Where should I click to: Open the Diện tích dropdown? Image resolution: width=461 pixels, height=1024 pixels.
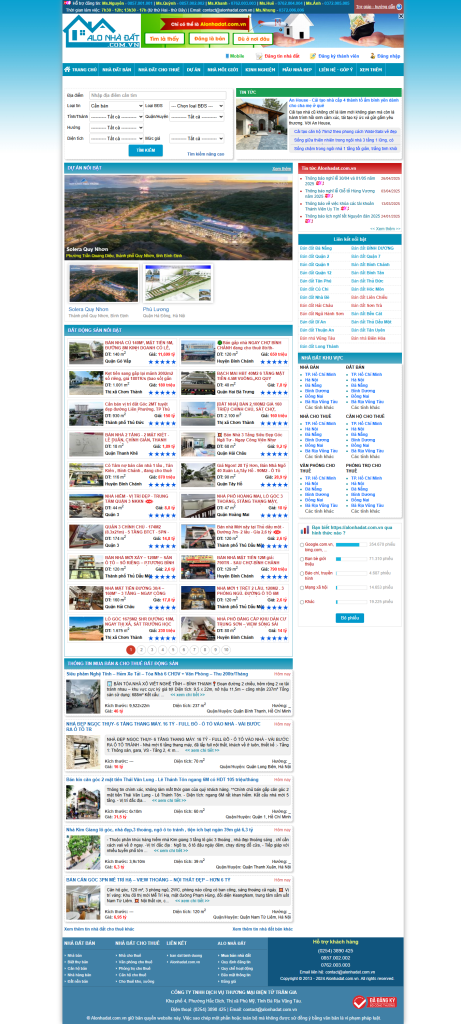tap(116, 138)
